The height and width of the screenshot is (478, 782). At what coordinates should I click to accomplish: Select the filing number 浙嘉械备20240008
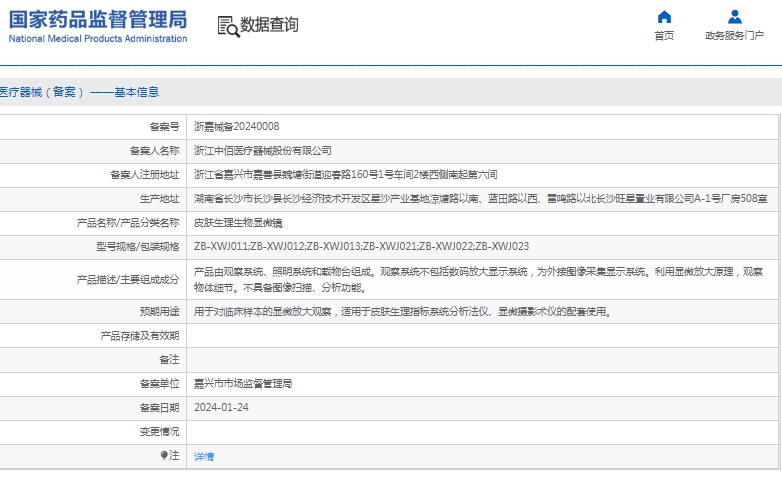(236, 126)
